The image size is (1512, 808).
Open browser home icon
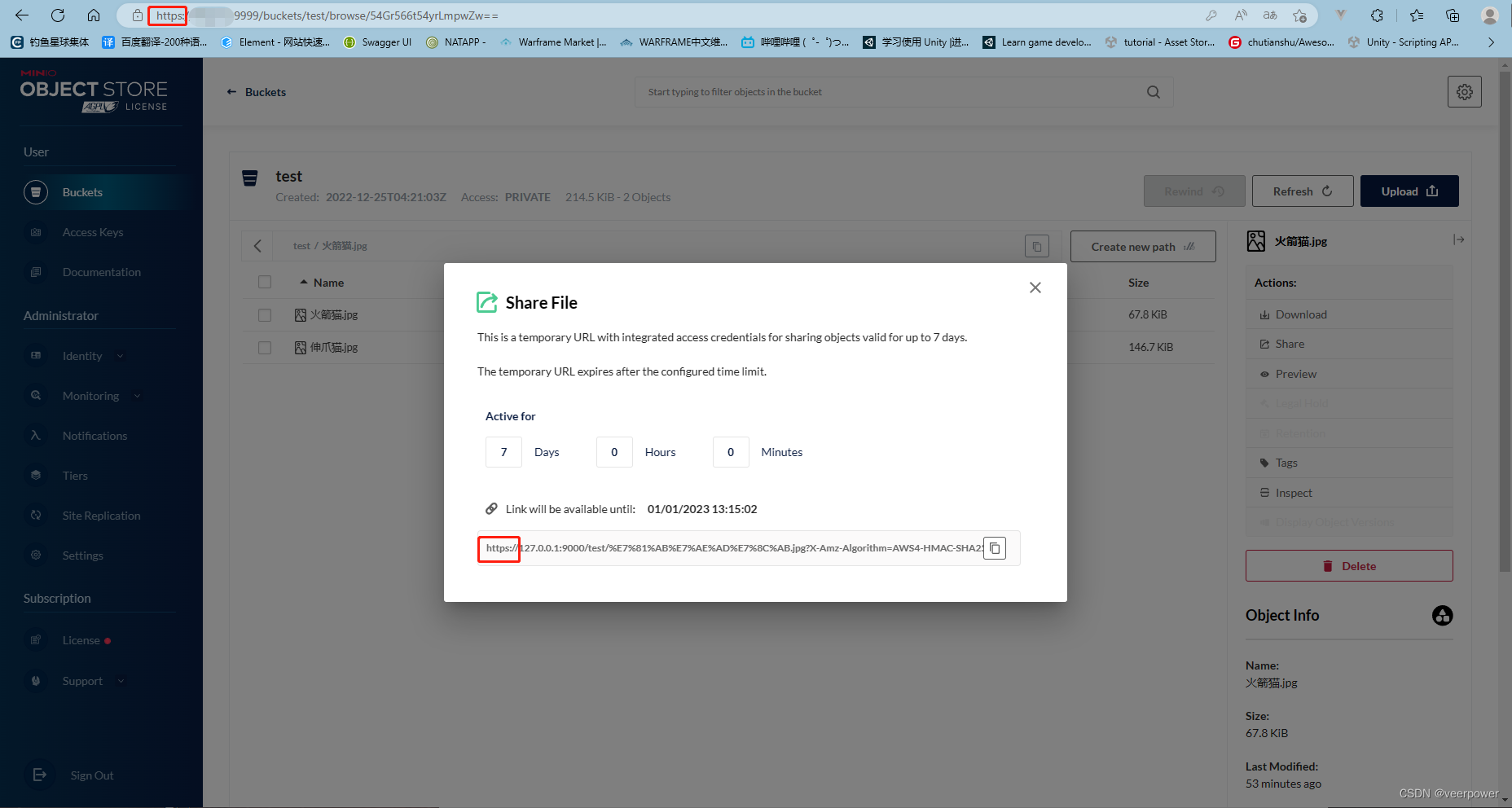click(x=94, y=15)
